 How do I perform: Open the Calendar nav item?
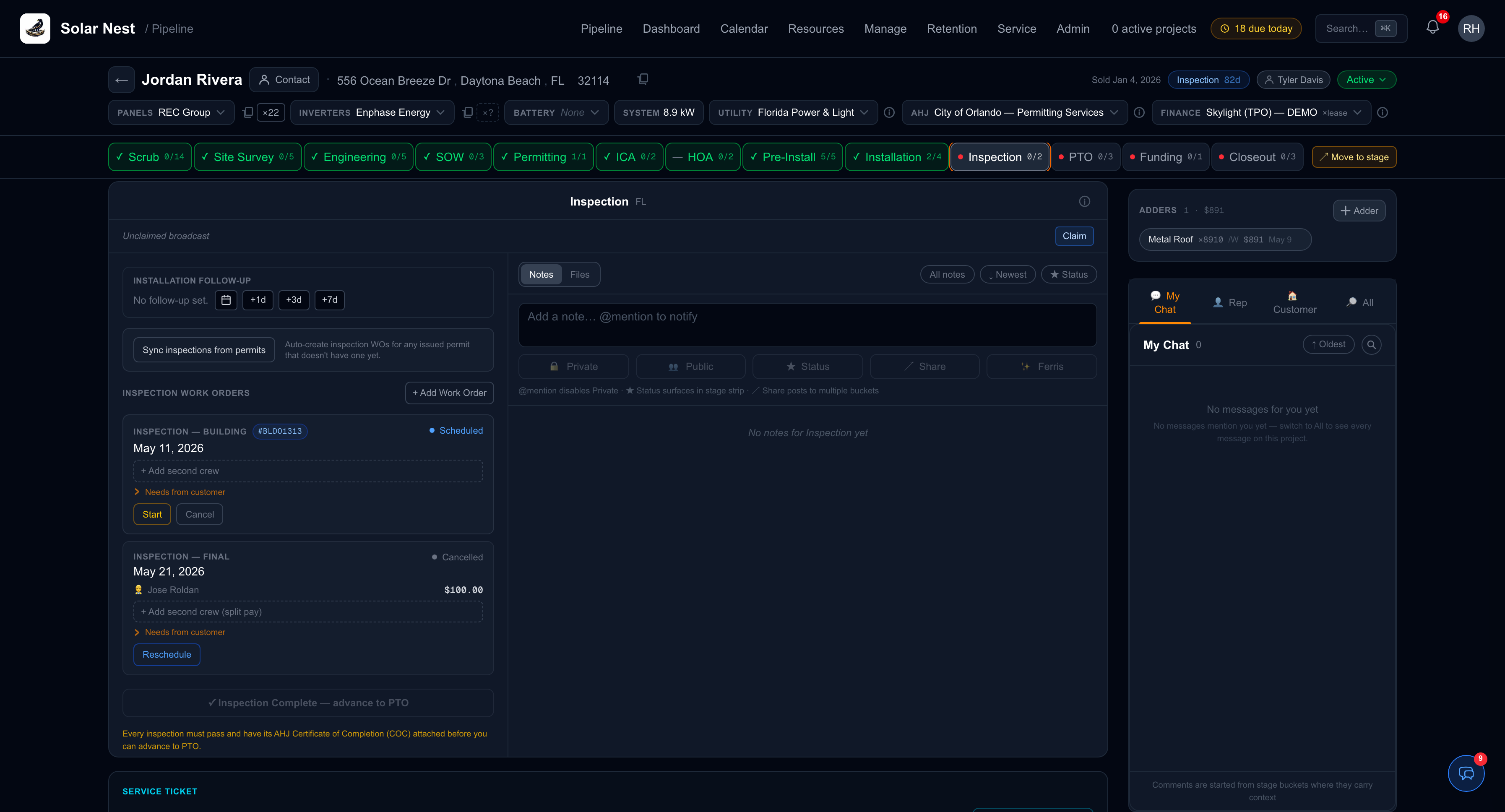[x=744, y=29]
